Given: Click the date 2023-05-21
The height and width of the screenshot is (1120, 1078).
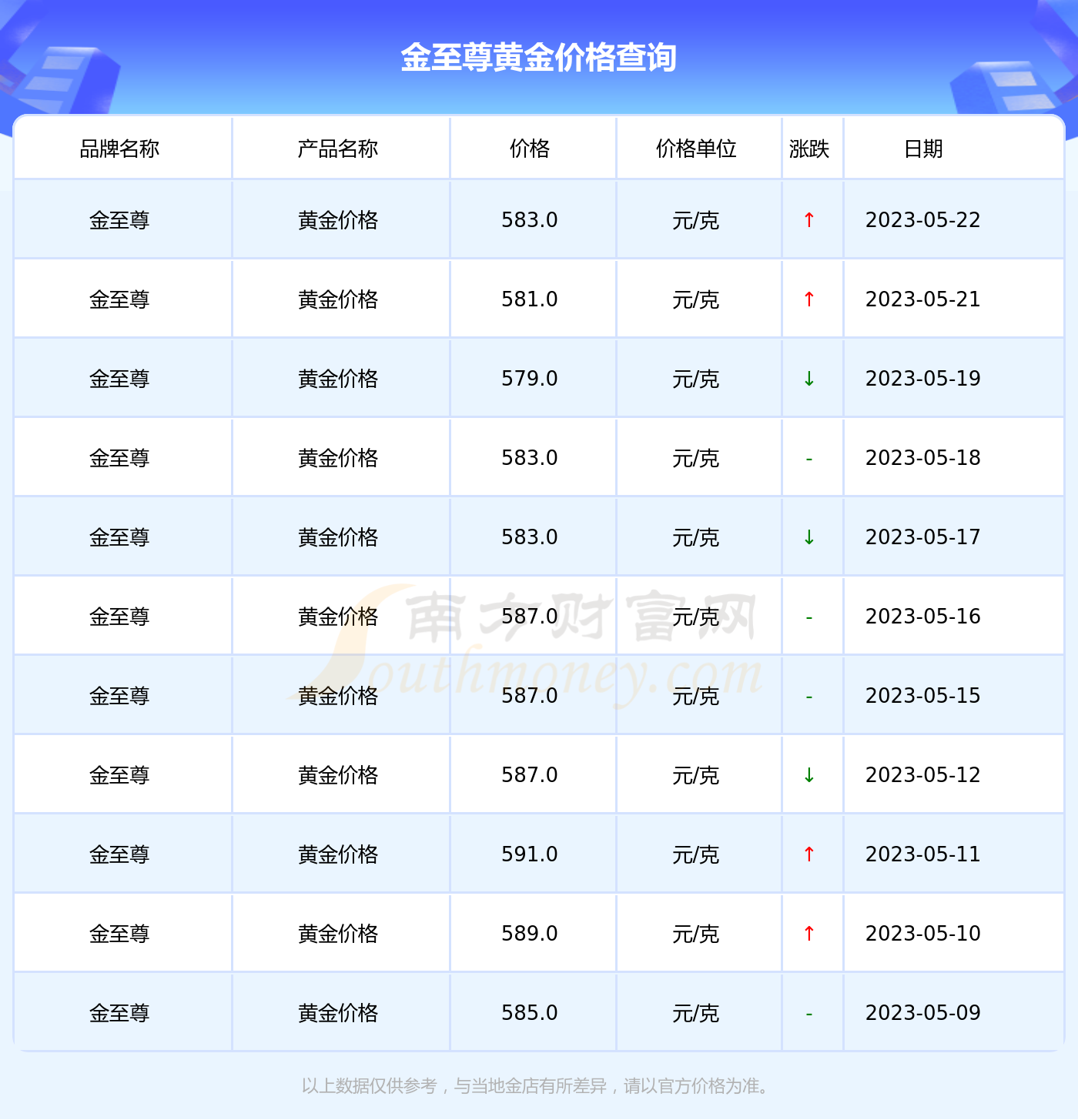Looking at the screenshot, I should coord(923,299).
